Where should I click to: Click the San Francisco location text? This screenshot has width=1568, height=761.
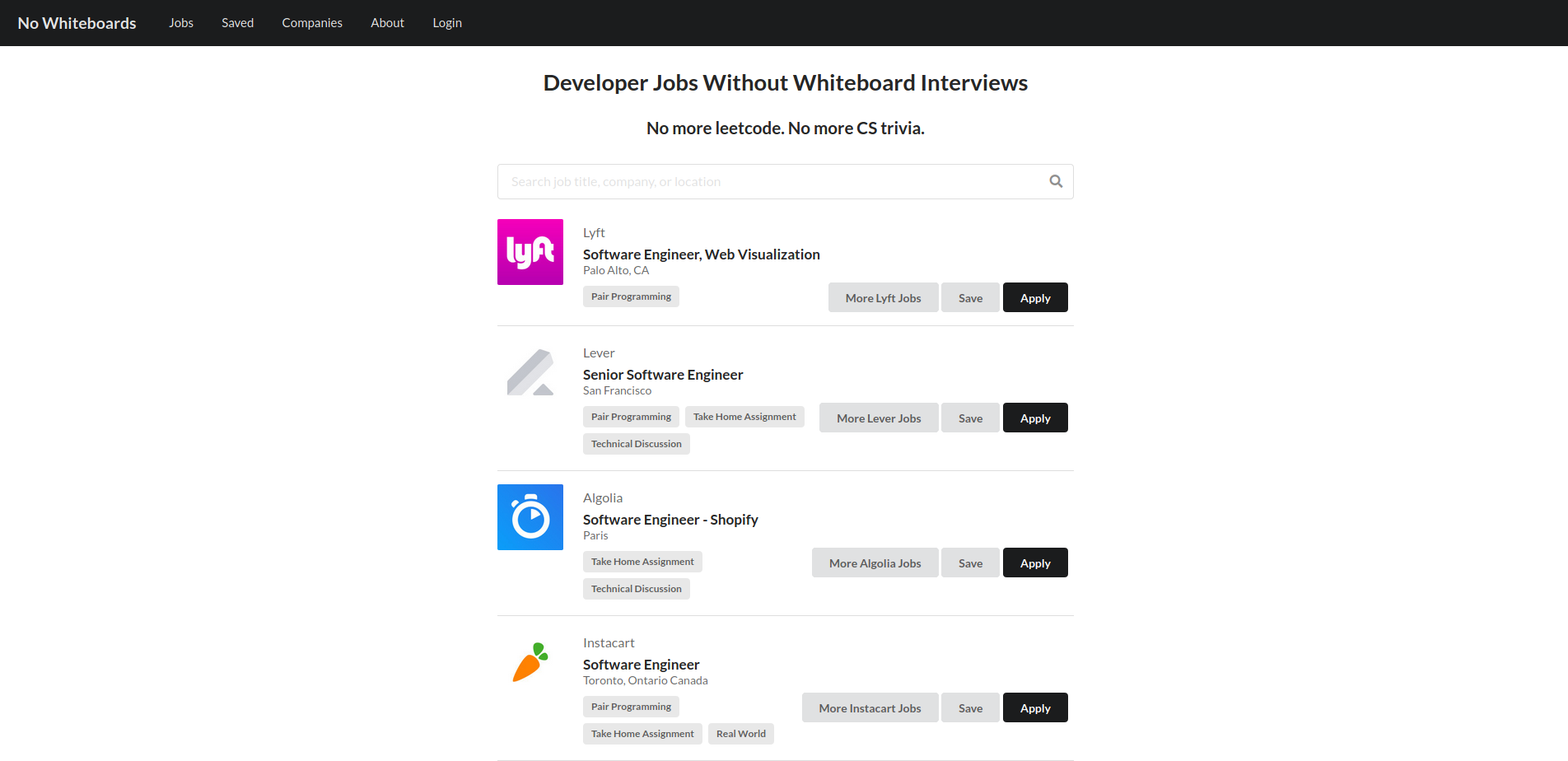tap(617, 390)
